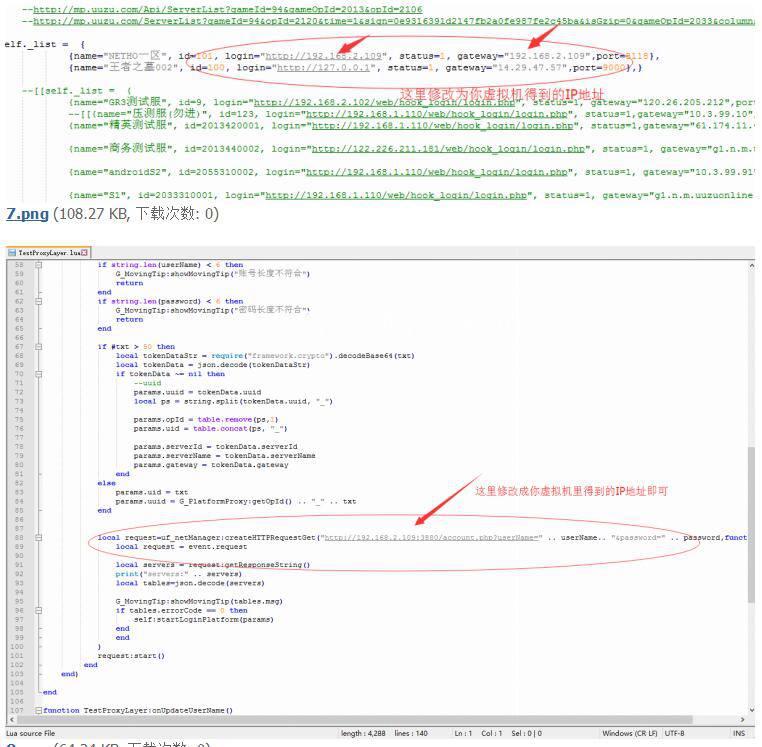Screen dimensions: 762x747
Task: Close the TestProxyLayer.lua tab
Action: tap(85, 252)
